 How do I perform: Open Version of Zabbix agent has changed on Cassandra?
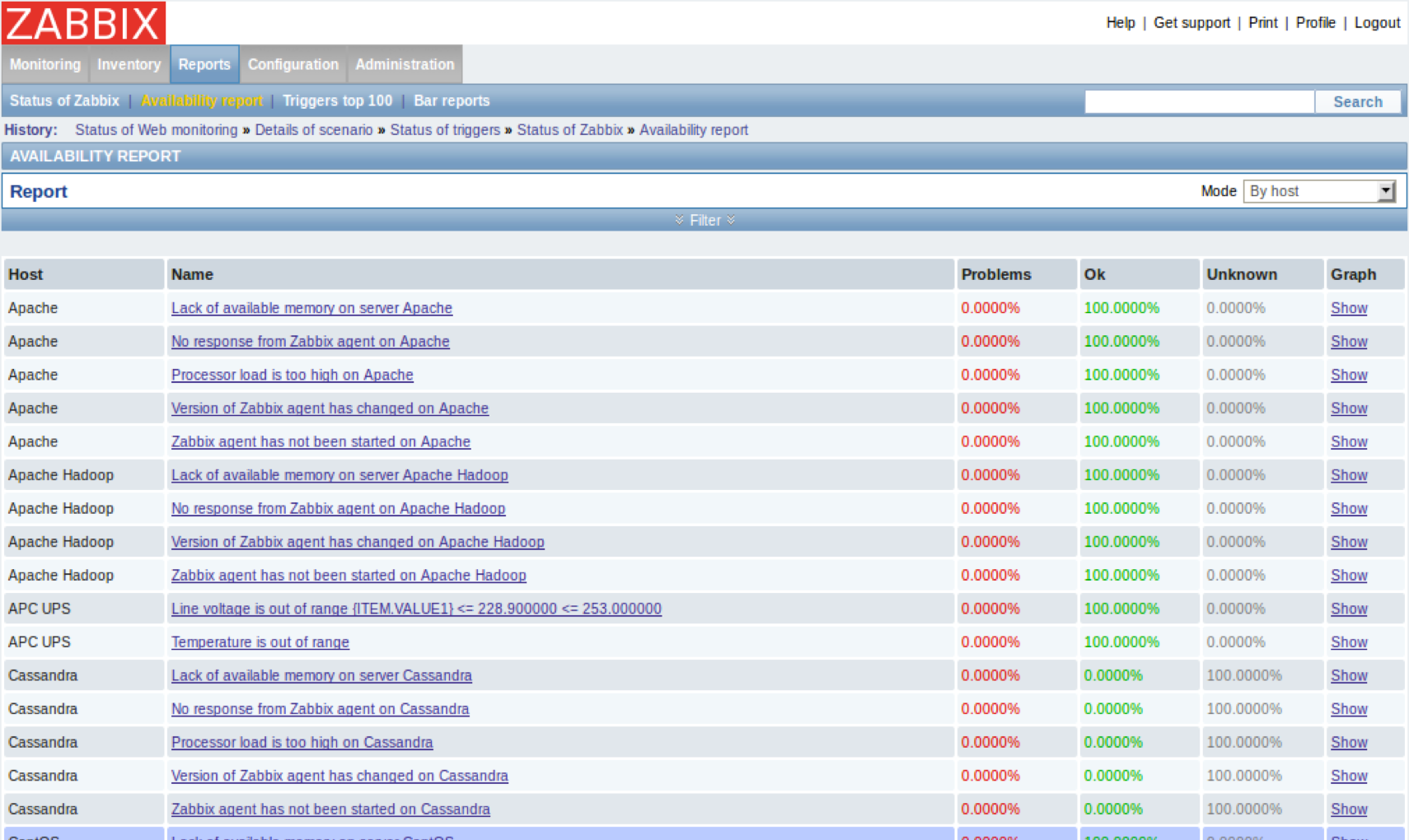pyautogui.click(x=339, y=776)
